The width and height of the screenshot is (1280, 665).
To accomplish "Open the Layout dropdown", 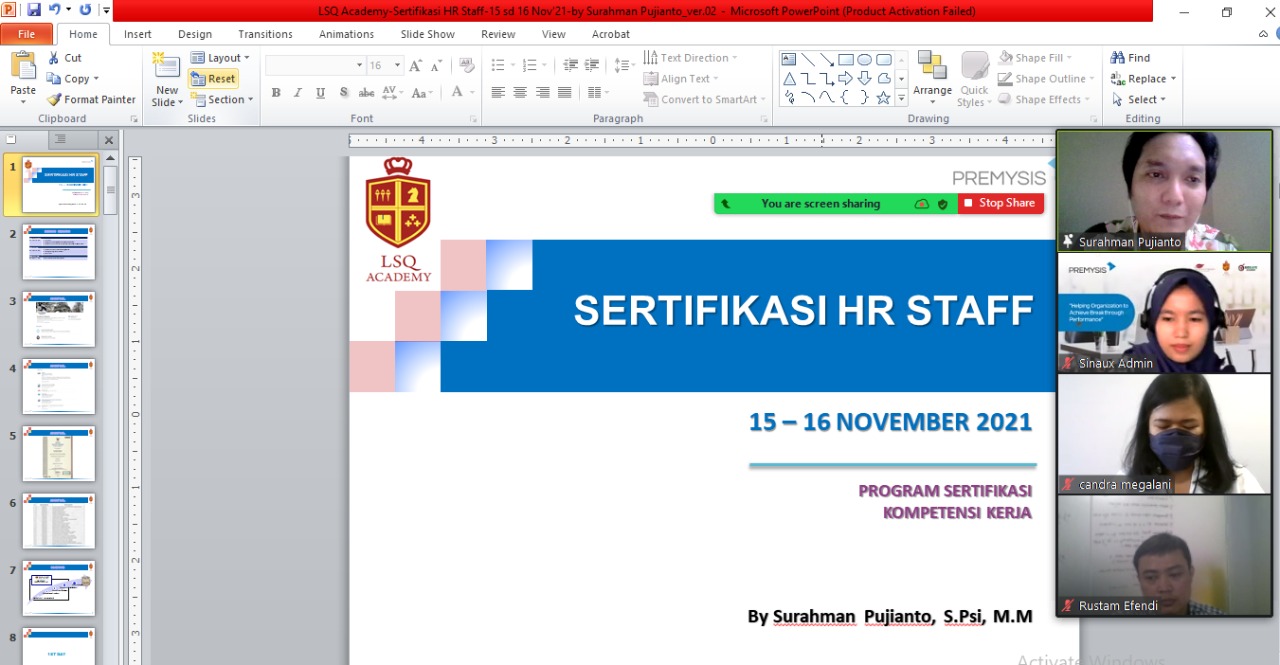I will [x=221, y=58].
